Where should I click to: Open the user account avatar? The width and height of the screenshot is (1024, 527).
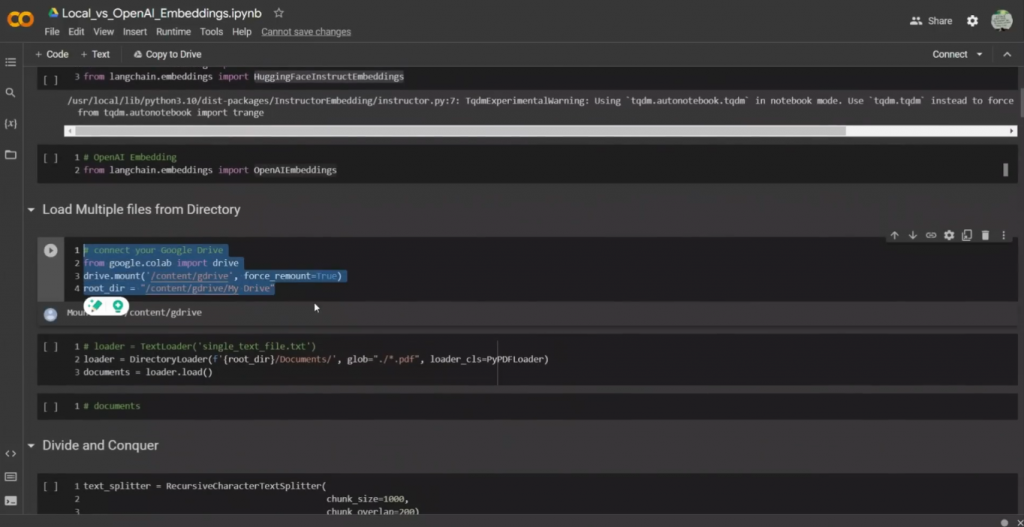pos(1001,21)
